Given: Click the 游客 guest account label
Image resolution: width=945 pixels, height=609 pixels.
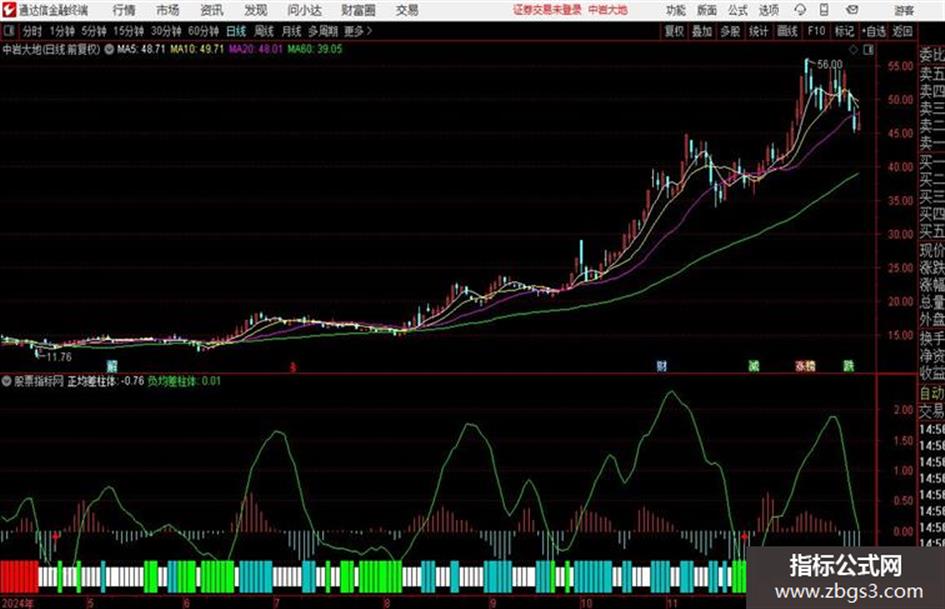Looking at the screenshot, I should (904, 10).
